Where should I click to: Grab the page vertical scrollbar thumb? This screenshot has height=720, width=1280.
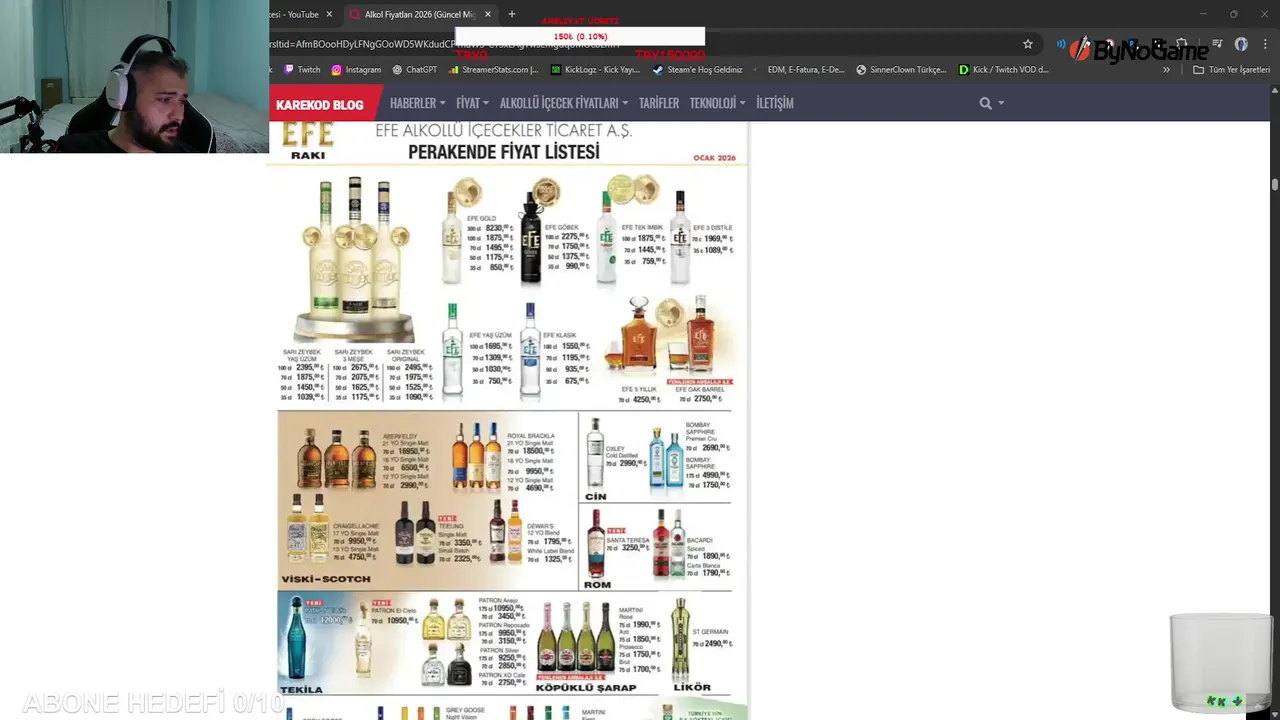click(x=1275, y=184)
